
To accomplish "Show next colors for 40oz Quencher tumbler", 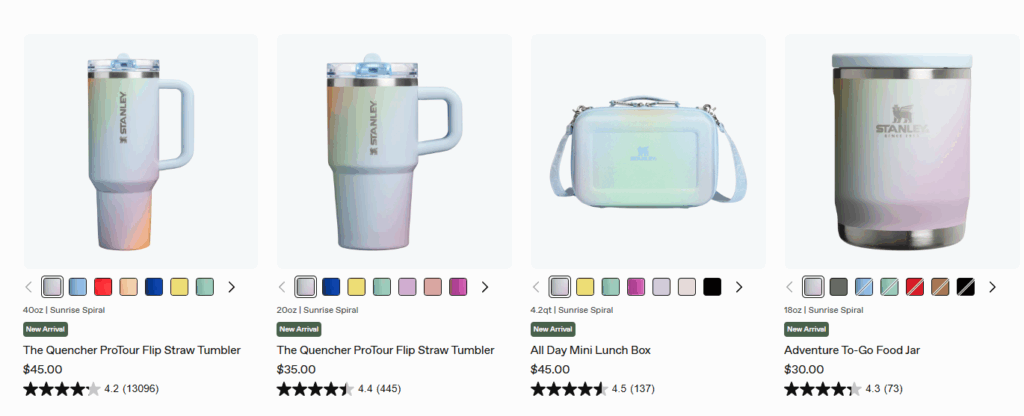I will point(231,287).
